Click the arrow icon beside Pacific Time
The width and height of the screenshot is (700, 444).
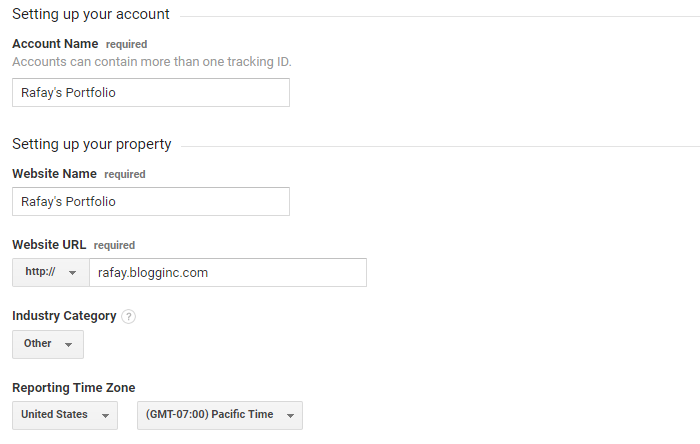[x=290, y=415]
